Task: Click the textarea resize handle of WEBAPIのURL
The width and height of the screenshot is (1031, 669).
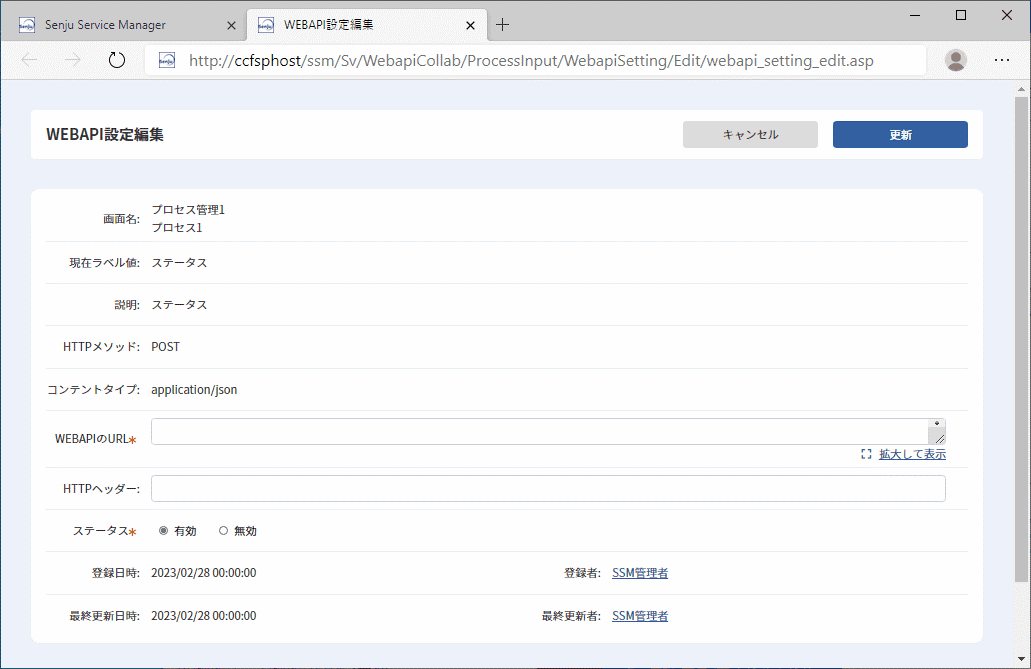Action: click(938, 437)
